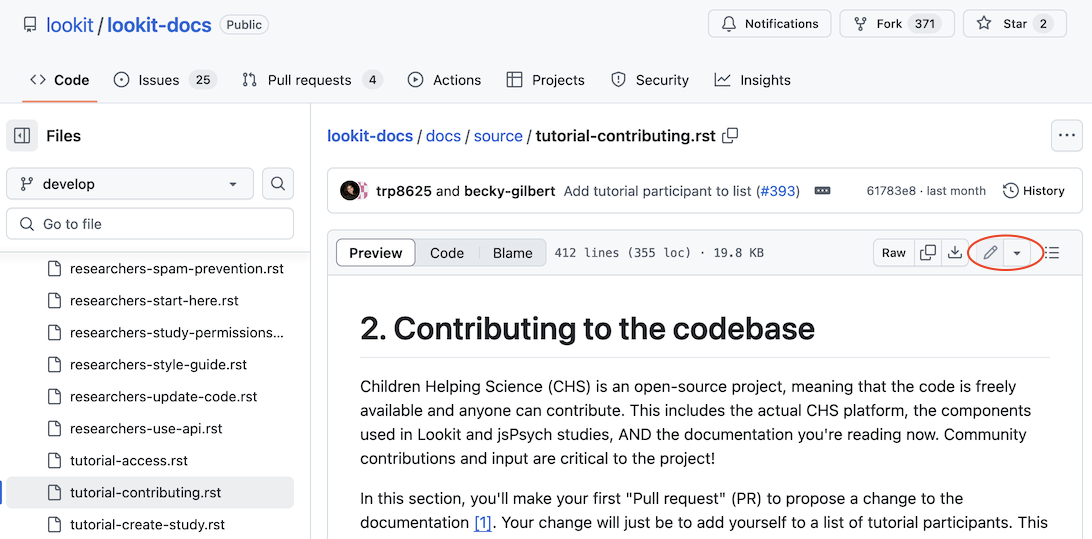The image size is (1092, 539).
Task: Open the Projects tab
Action: click(545, 80)
